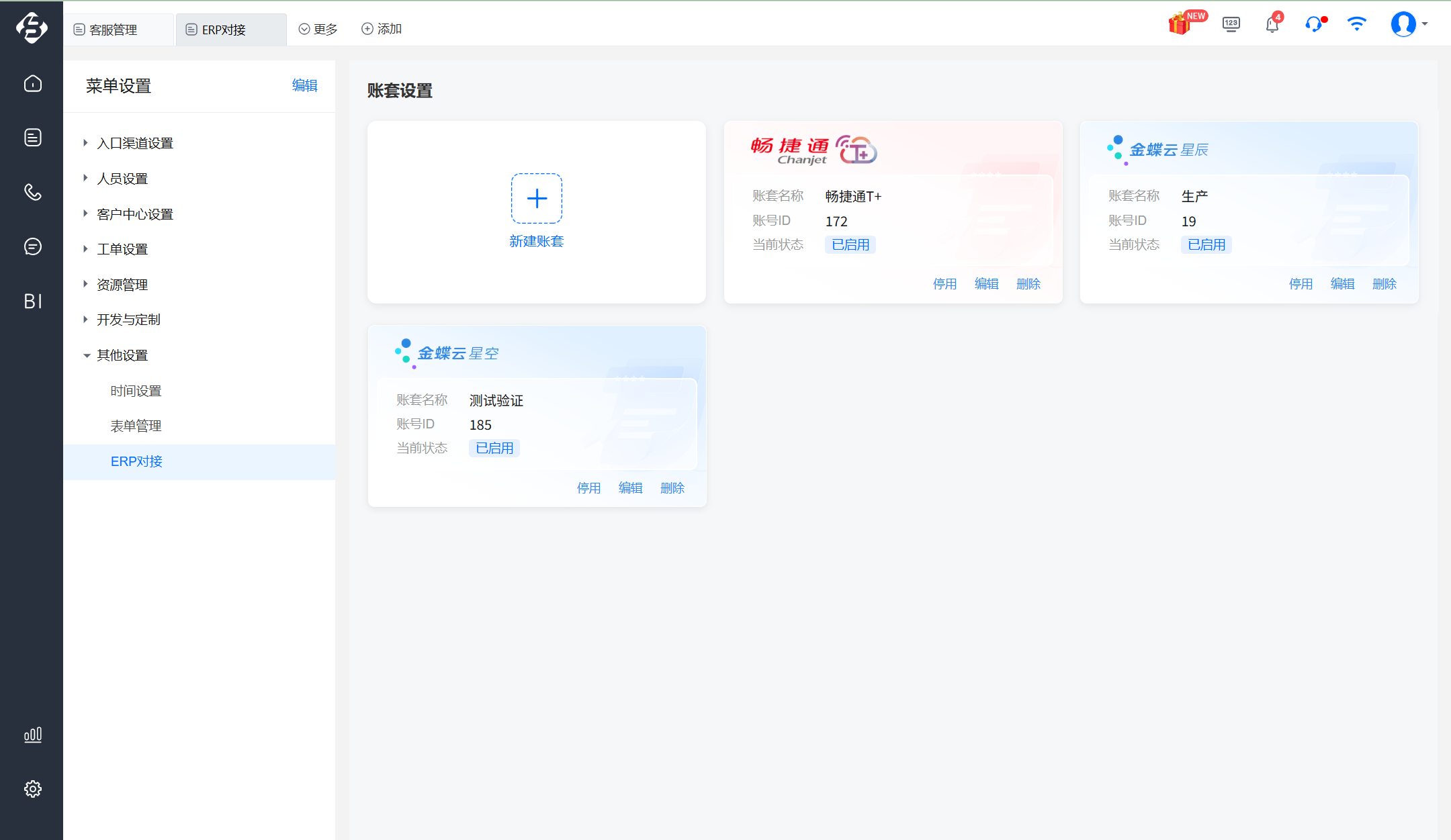The image size is (1451, 840).
Task: Click 编辑 on 畅捷通T+ card
Action: tap(986, 284)
